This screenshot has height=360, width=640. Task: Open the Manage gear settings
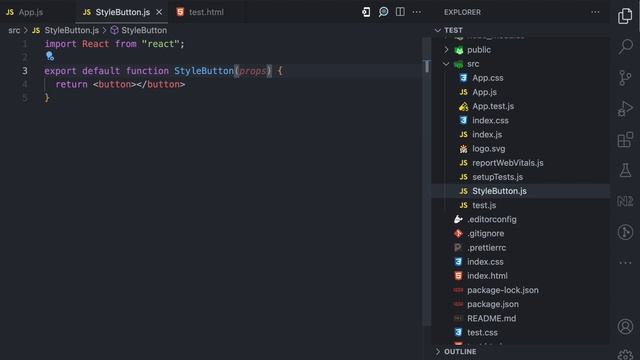click(625, 354)
